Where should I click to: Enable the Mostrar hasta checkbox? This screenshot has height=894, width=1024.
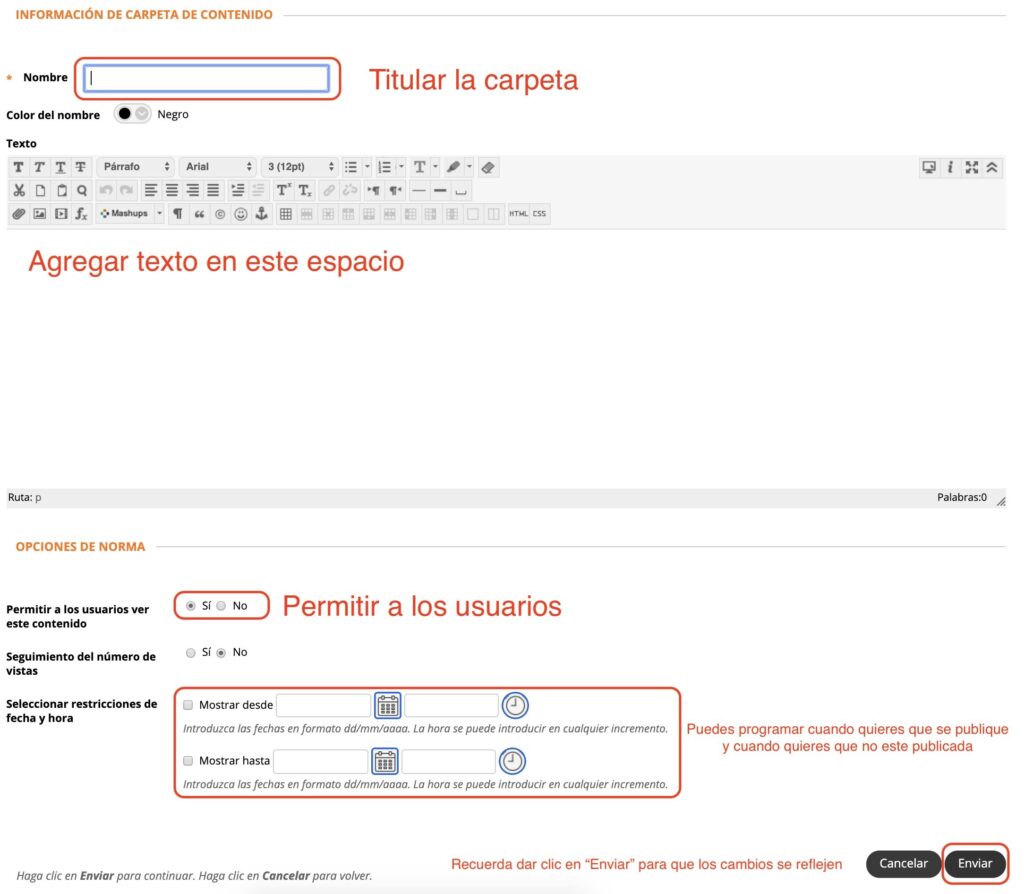(x=188, y=761)
